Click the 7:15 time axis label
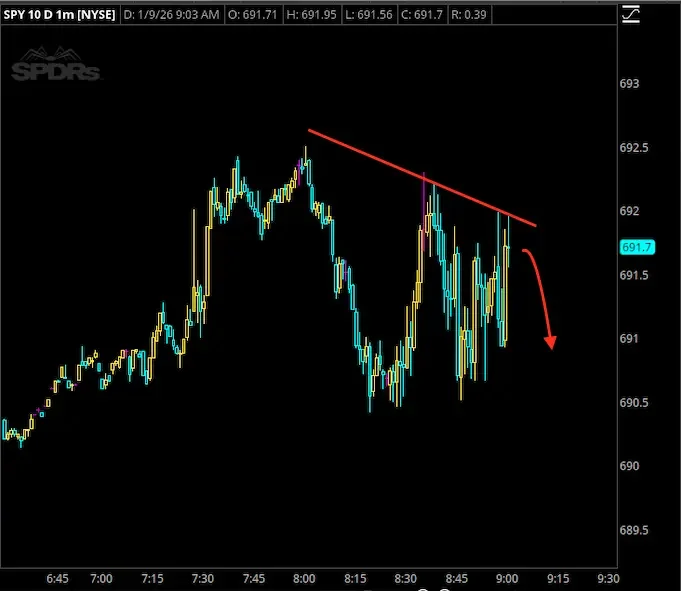Screen dimensions: 681x591 pyautogui.click(x=152, y=579)
